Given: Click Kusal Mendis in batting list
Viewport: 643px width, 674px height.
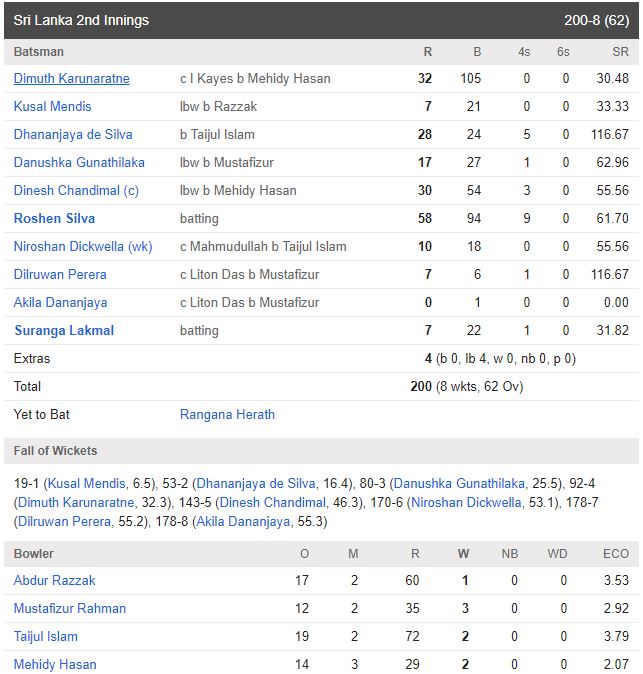Looking at the screenshot, I should click(x=52, y=107).
